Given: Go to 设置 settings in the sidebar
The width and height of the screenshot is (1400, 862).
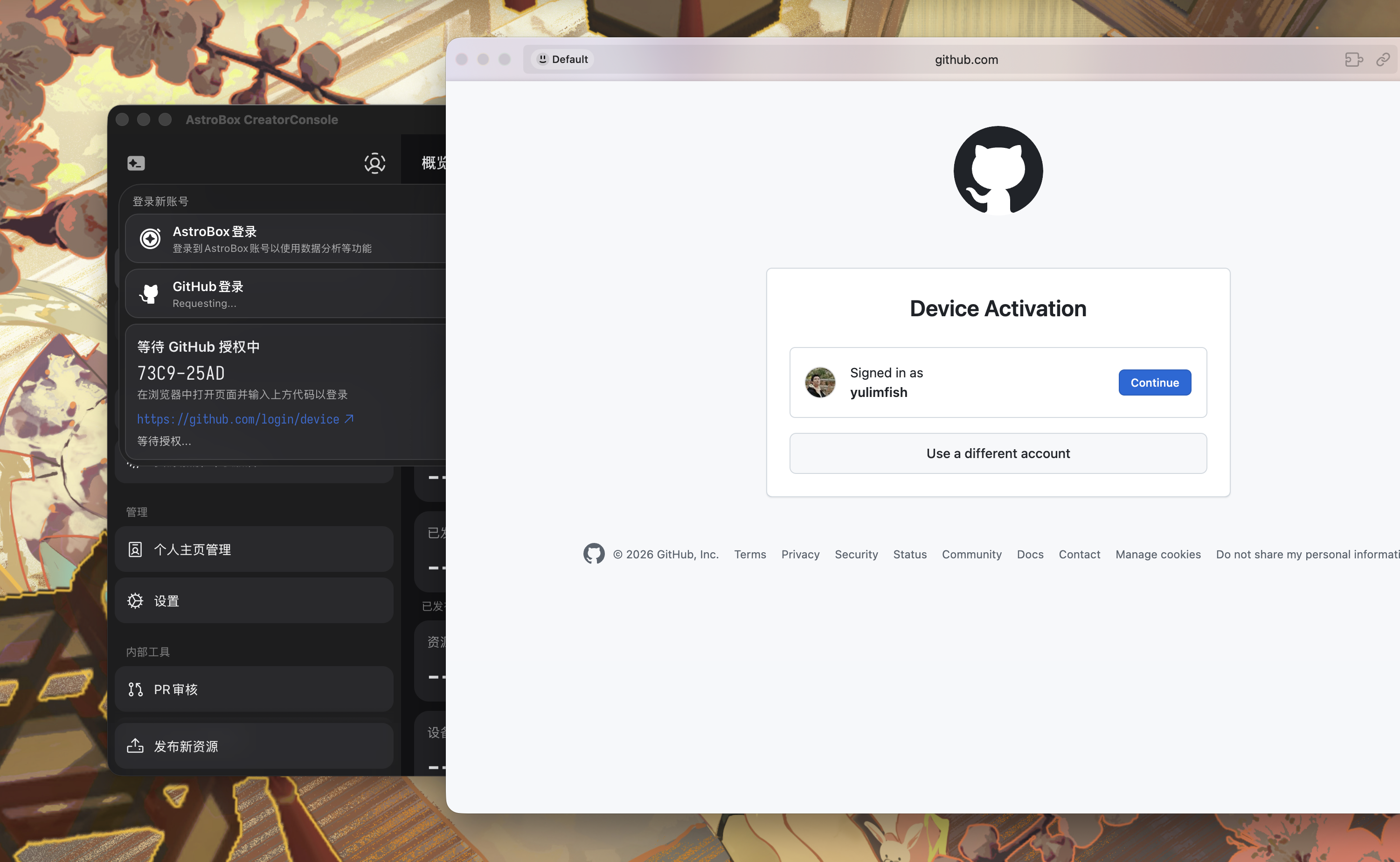Looking at the screenshot, I should coord(254,601).
